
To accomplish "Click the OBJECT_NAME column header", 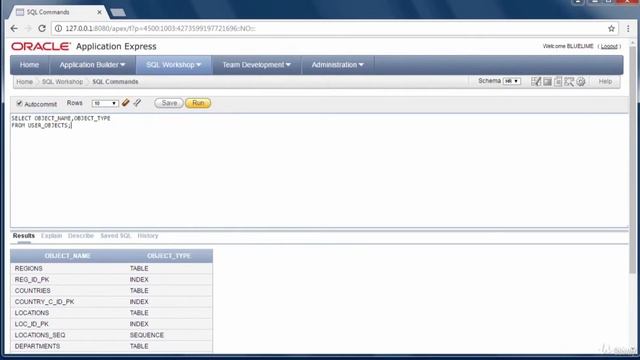I will pyautogui.click(x=68, y=256).
